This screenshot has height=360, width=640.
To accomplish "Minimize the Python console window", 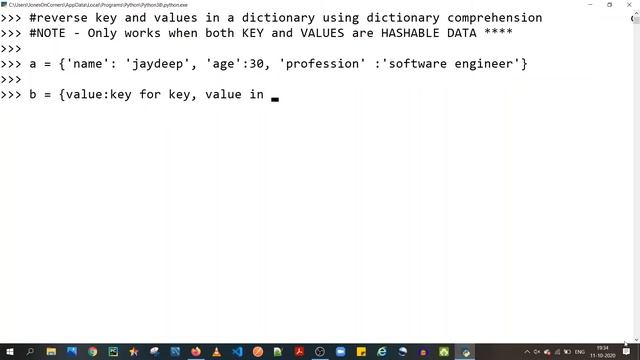I will (590, 4).
